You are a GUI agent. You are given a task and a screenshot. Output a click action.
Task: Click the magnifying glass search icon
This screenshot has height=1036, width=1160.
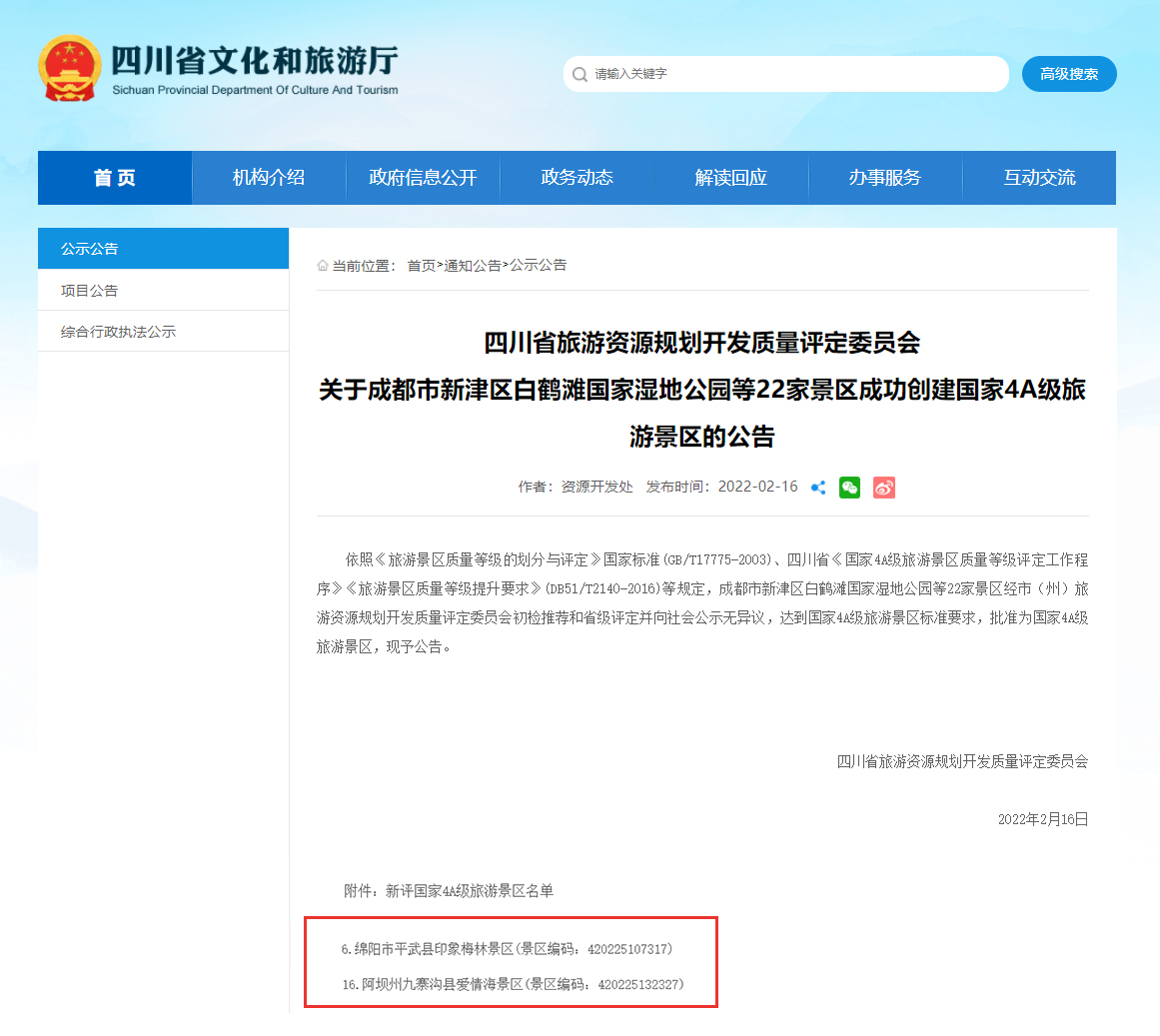click(580, 74)
